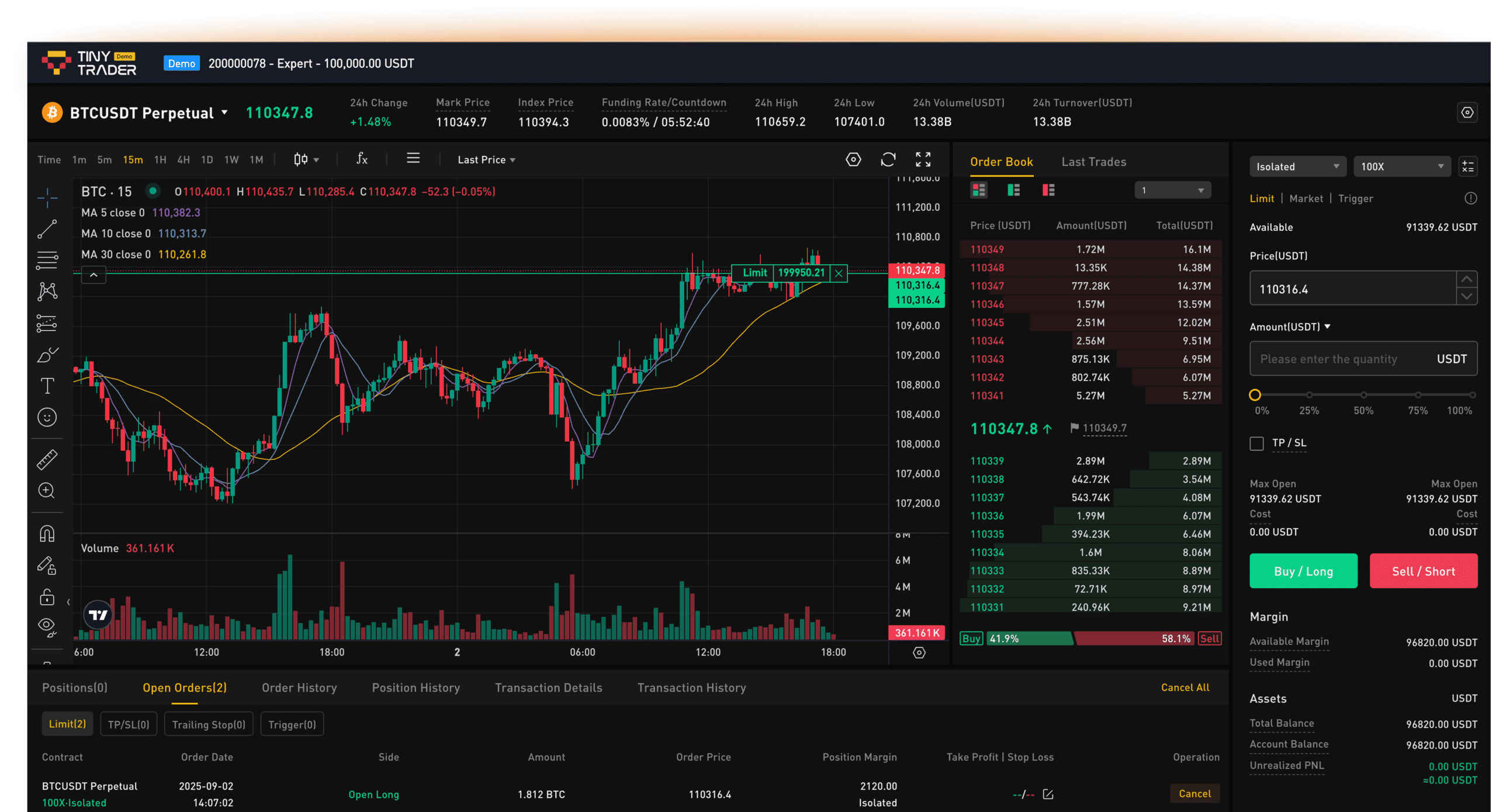Lock all drawings with the padlock icon
The height and width of the screenshot is (812, 1496).
47,596
